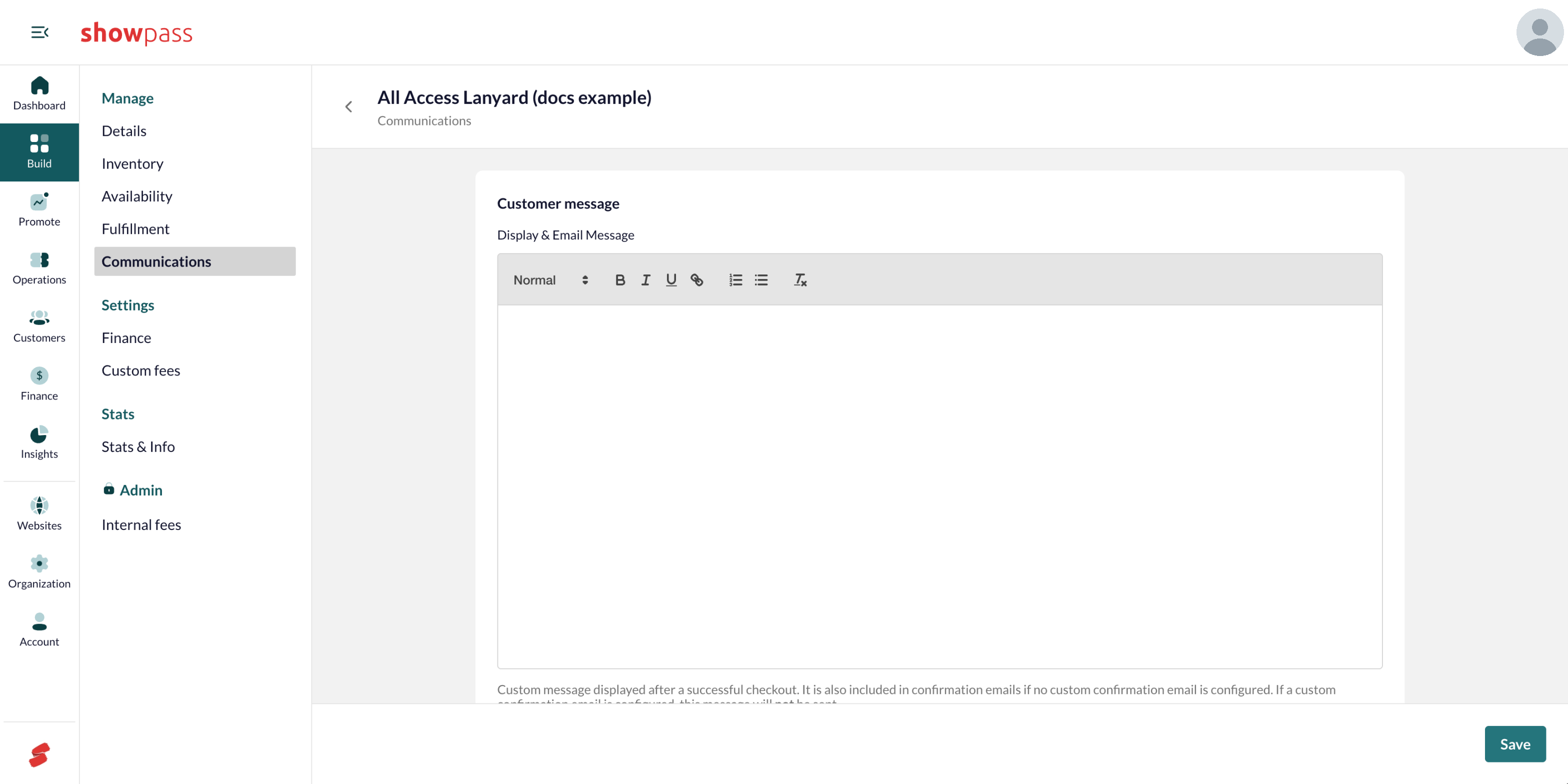
Task: Start a numbered list in the editor
Action: [x=736, y=280]
